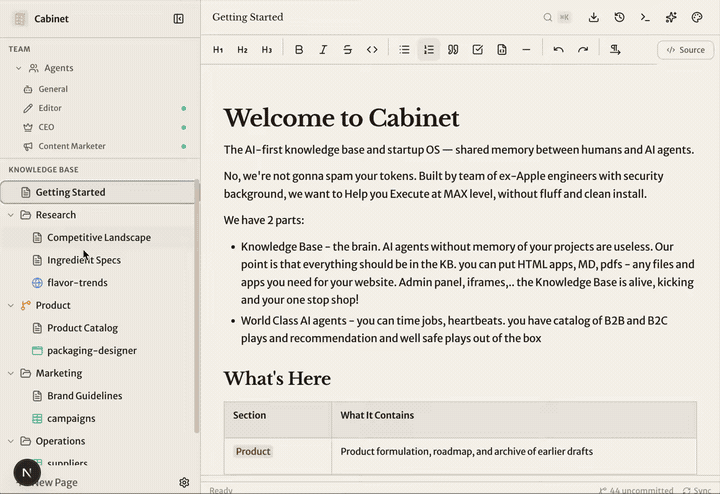The width and height of the screenshot is (720, 494).
Task: Apply strikethrough formatting
Action: 347,50
